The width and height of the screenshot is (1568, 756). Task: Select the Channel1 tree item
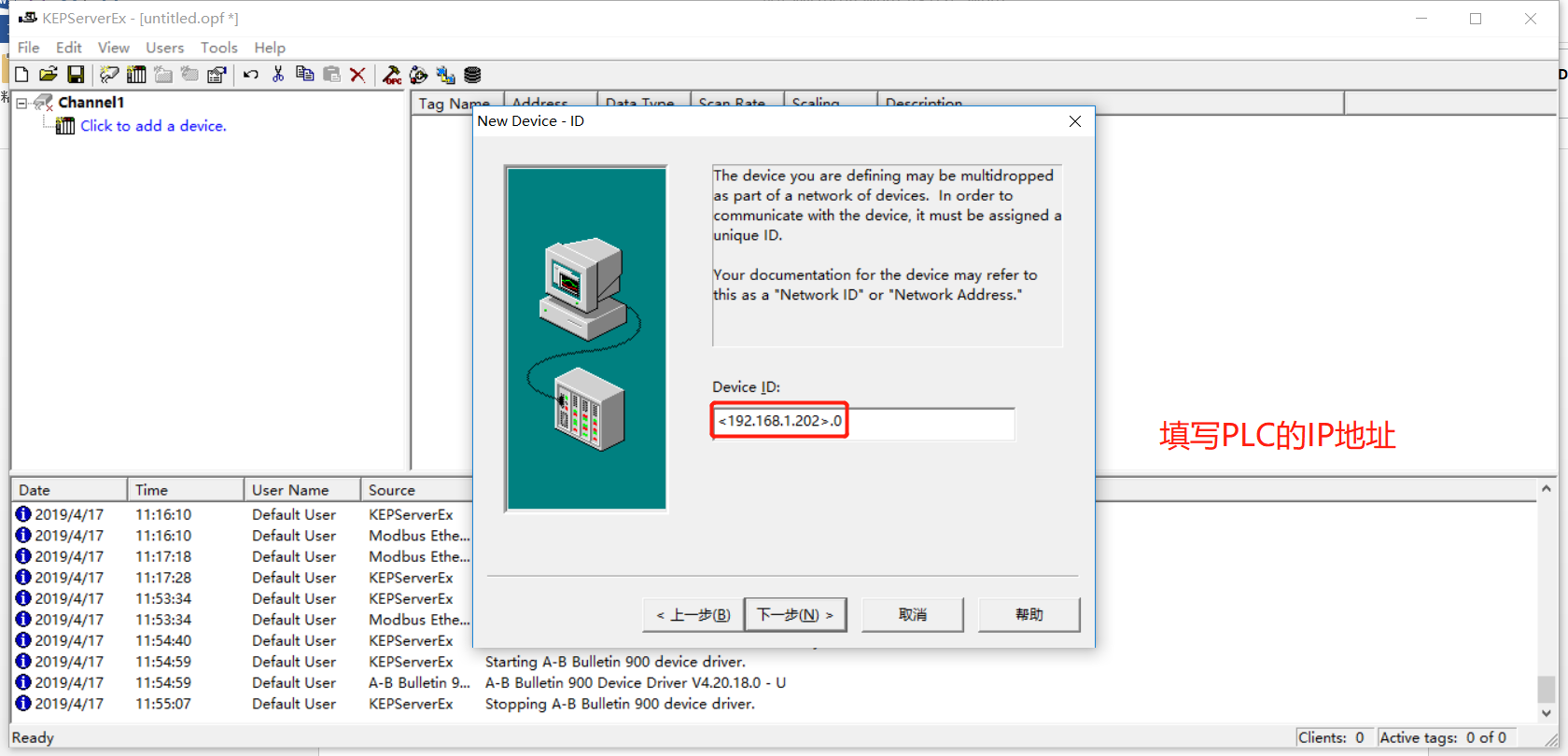(x=91, y=103)
